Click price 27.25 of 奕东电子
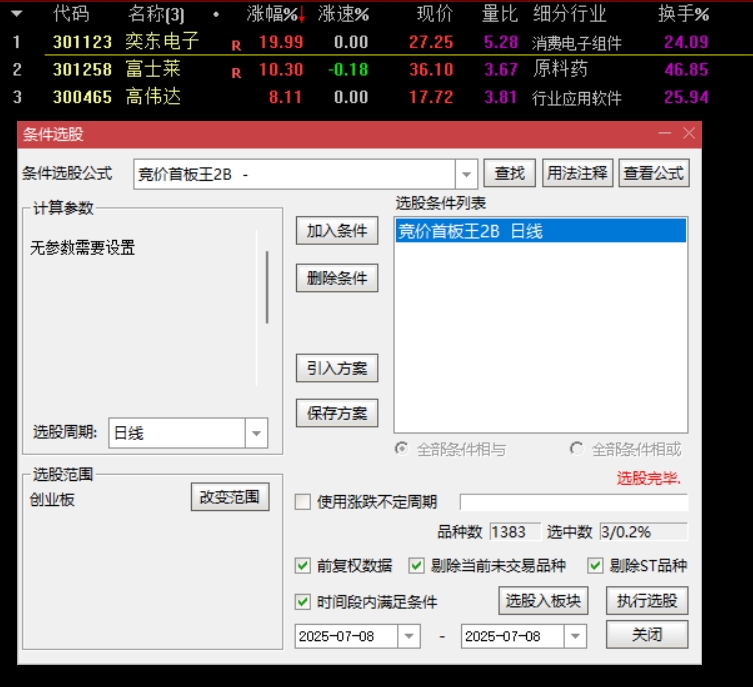 pyautogui.click(x=431, y=42)
